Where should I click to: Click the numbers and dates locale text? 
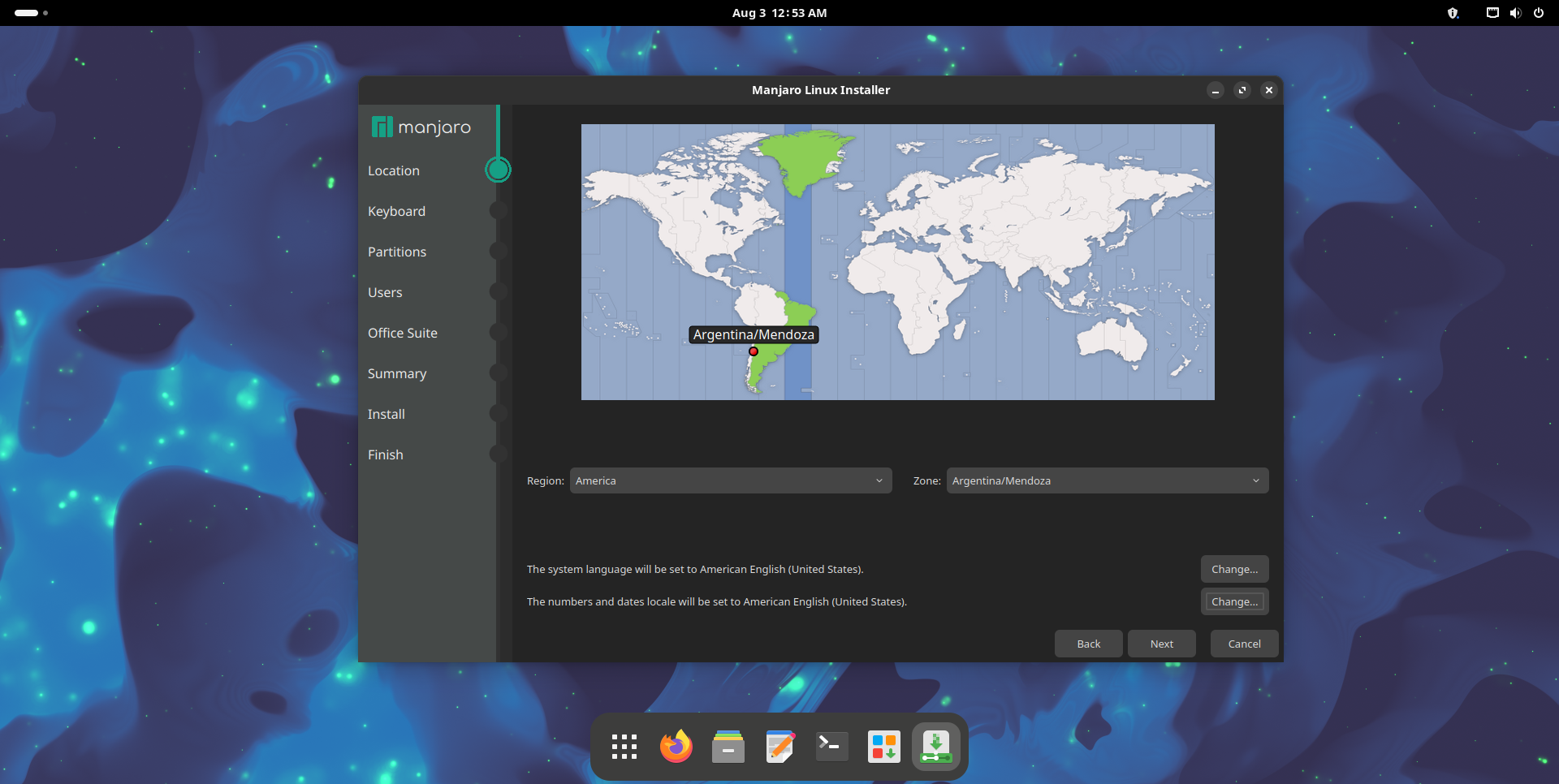[717, 601]
